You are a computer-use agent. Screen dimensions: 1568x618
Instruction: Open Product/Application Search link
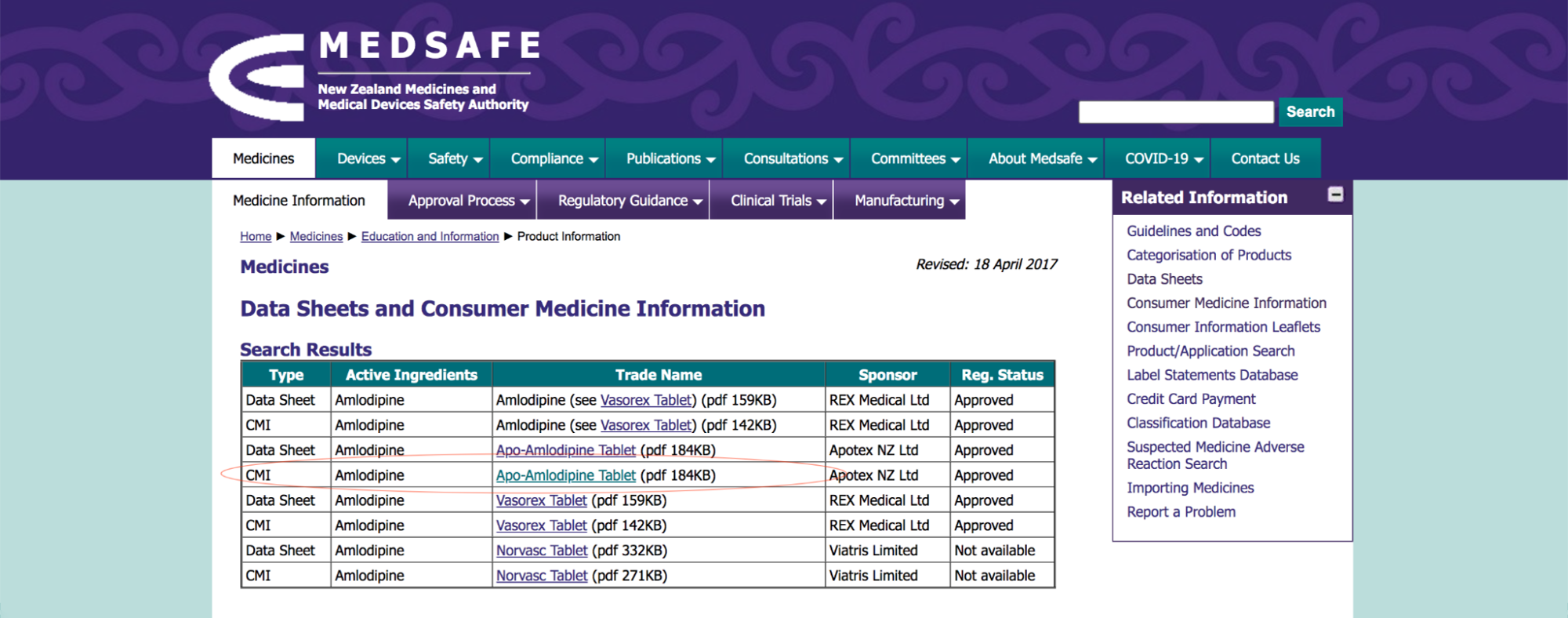pos(1210,351)
